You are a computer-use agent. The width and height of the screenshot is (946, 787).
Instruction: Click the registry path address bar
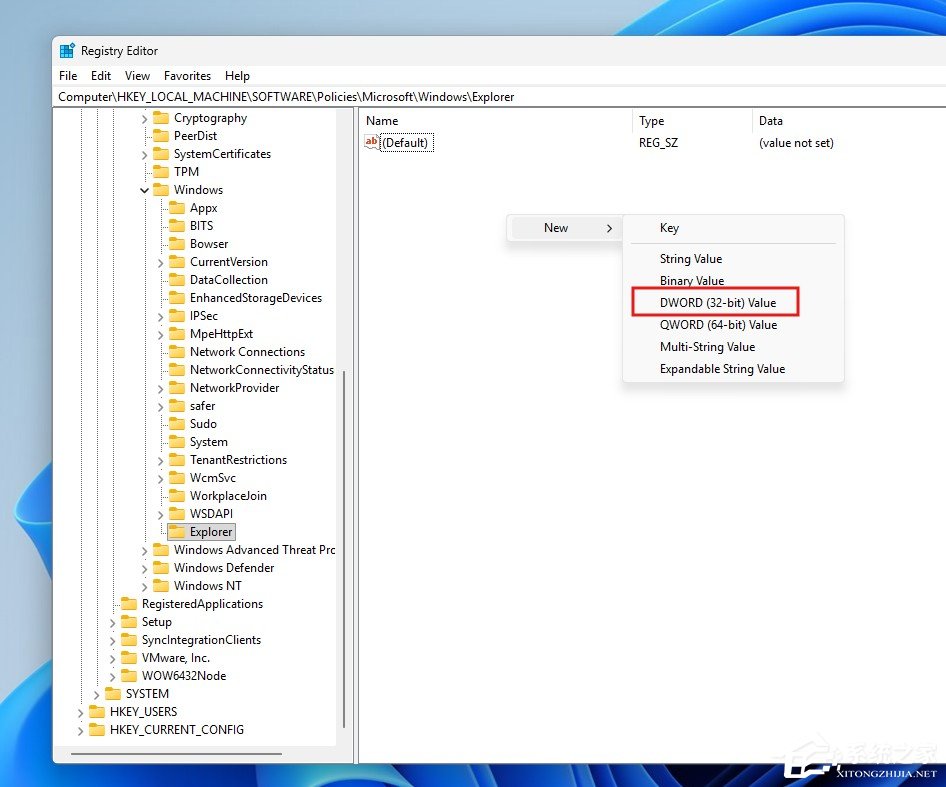point(500,97)
